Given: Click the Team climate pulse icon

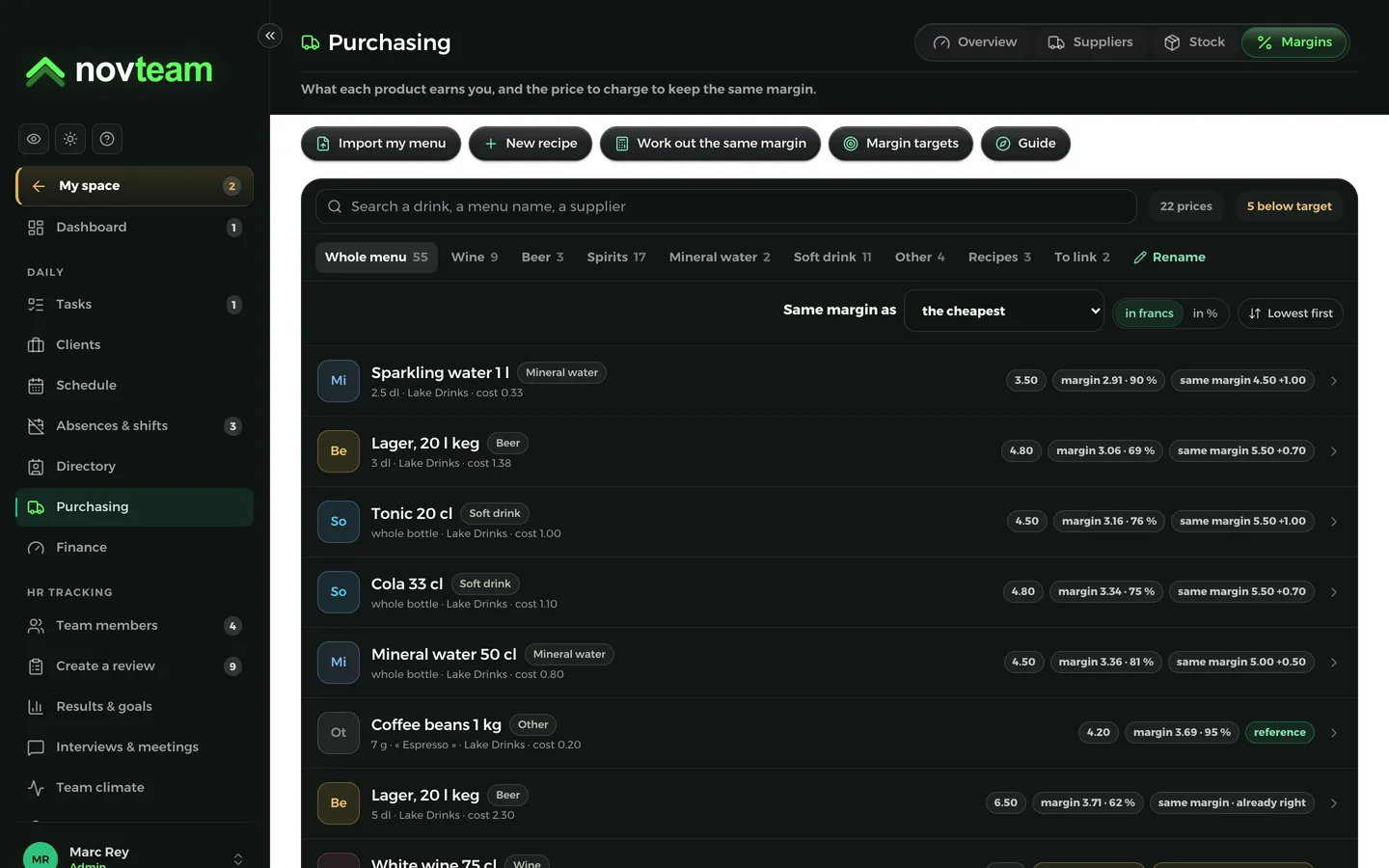Looking at the screenshot, I should [x=36, y=788].
